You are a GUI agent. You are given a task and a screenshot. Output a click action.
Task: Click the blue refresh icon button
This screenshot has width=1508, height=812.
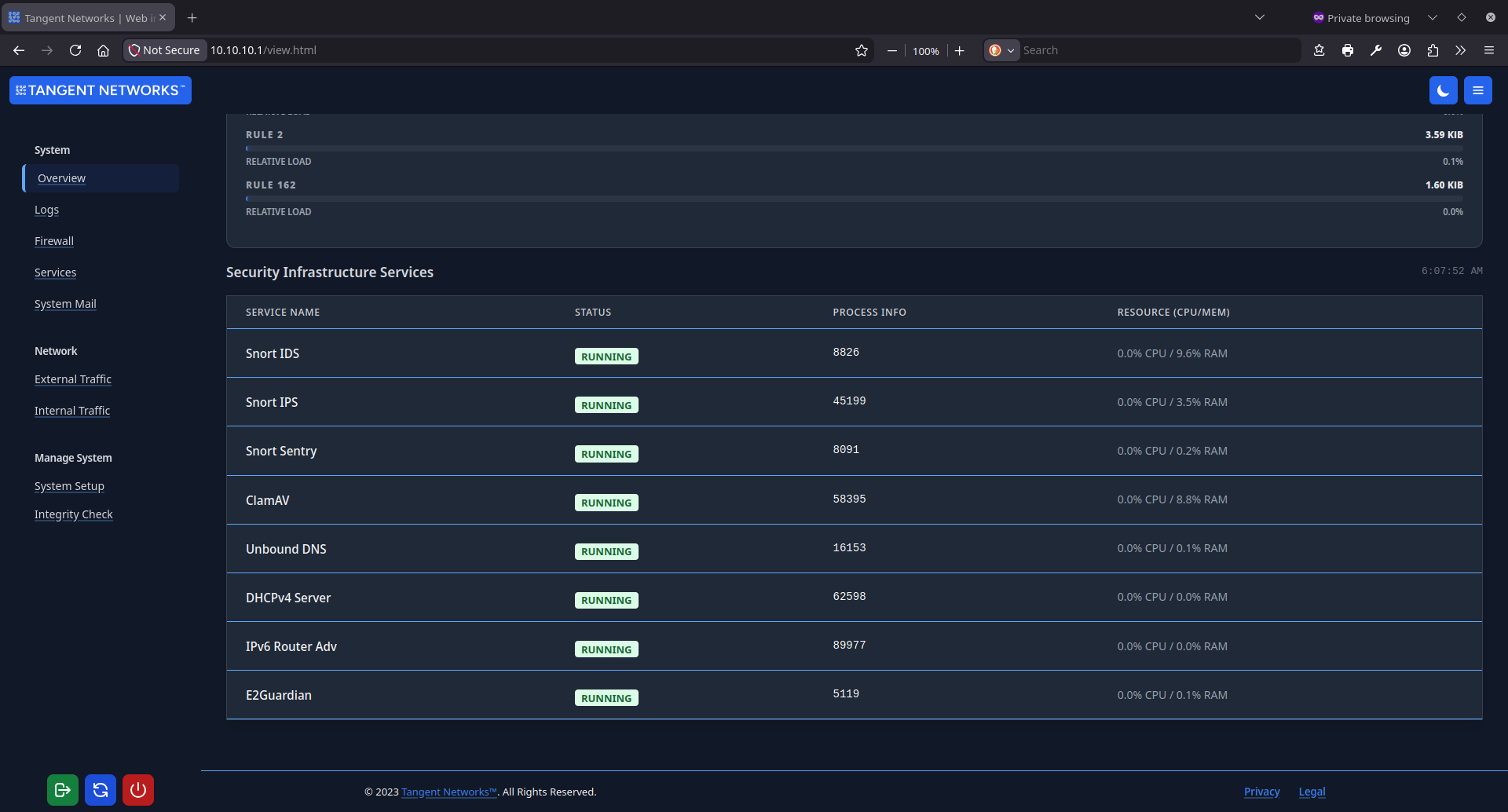(x=101, y=790)
